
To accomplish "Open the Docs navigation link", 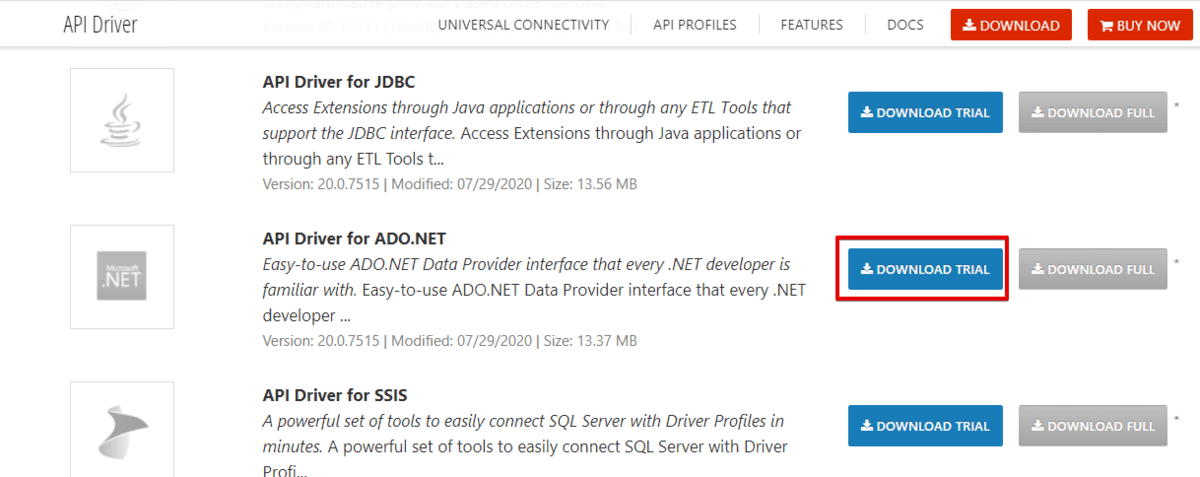I will tap(905, 25).
